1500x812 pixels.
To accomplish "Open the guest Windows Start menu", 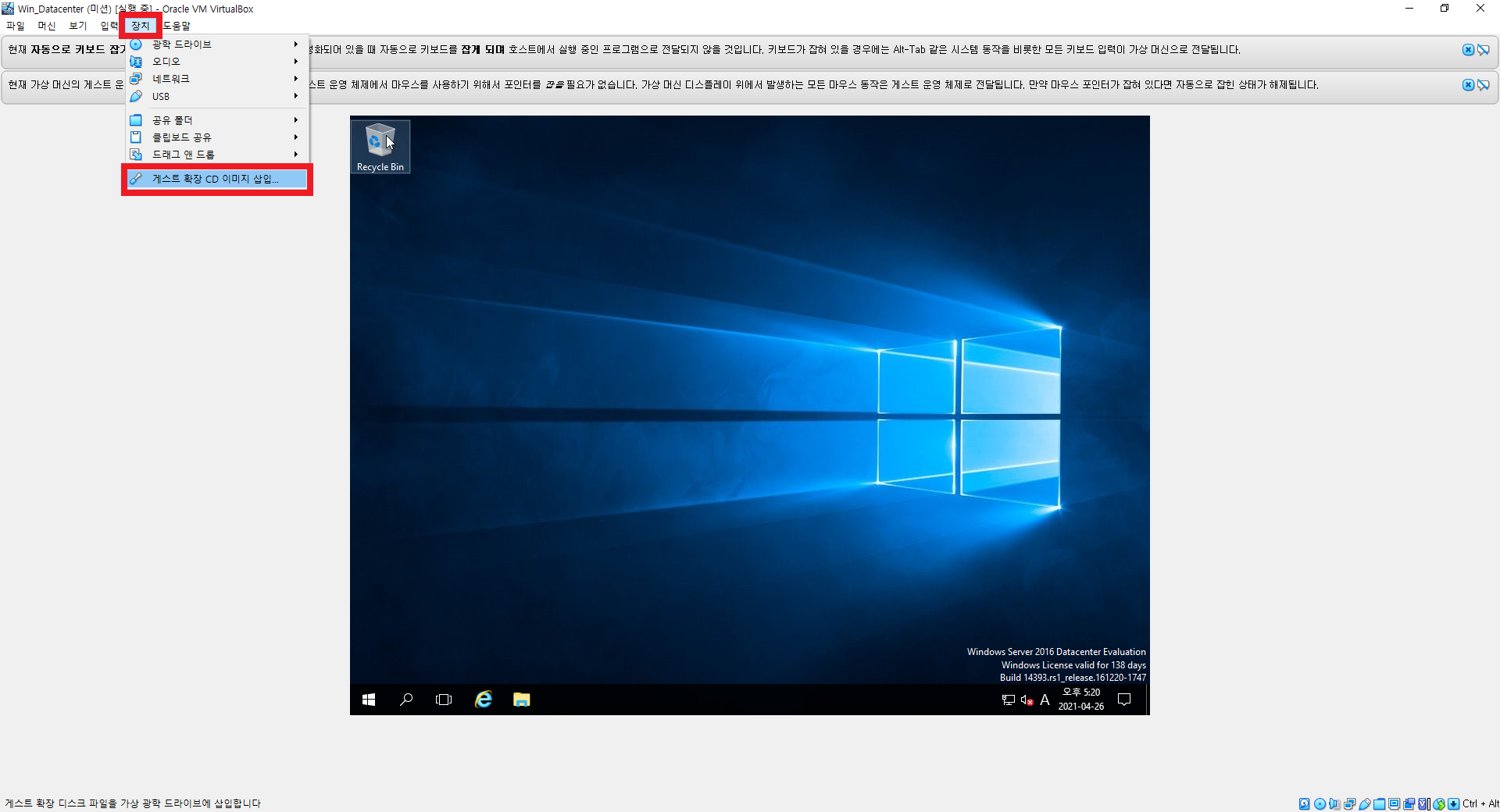I will pyautogui.click(x=369, y=700).
